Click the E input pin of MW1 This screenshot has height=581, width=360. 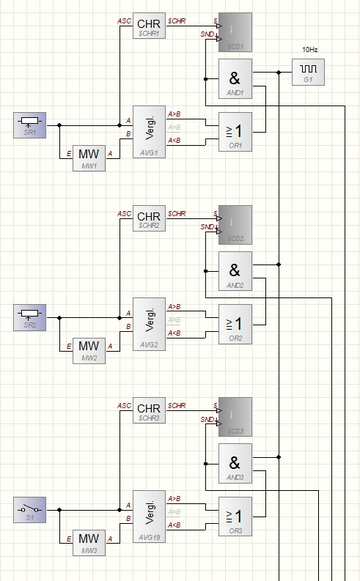pos(69,154)
